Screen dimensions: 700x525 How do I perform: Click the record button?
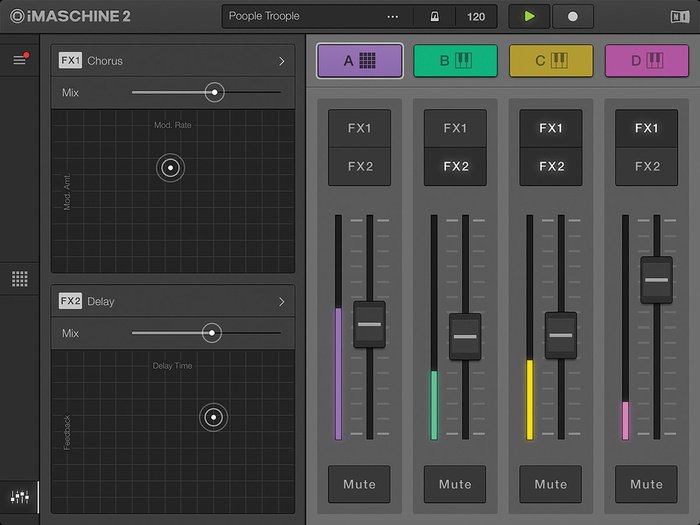tap(572, 16)
